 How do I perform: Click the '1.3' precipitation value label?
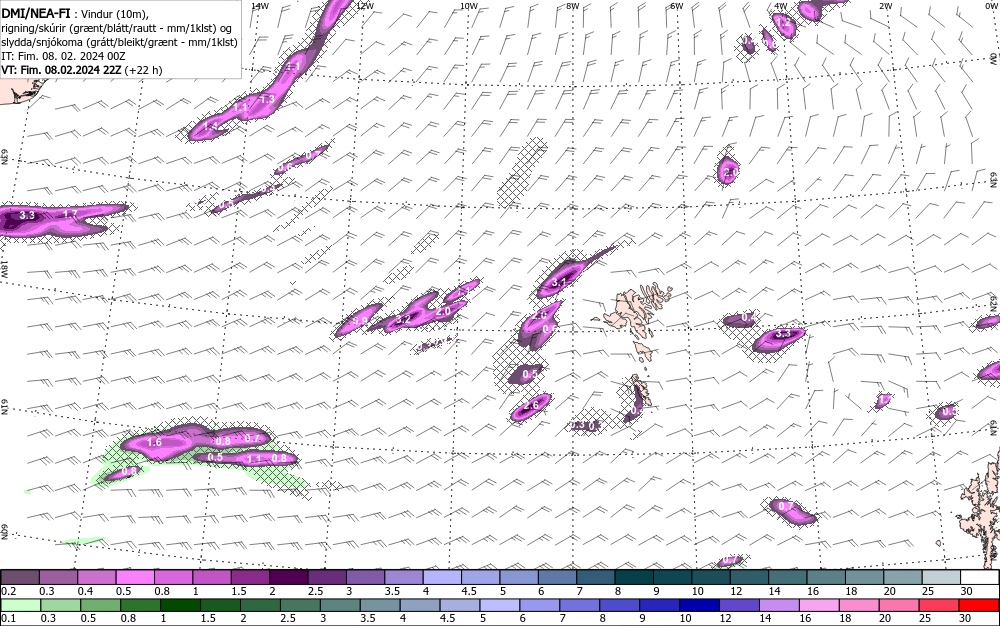pyautogui.click(x=268, y=99)
